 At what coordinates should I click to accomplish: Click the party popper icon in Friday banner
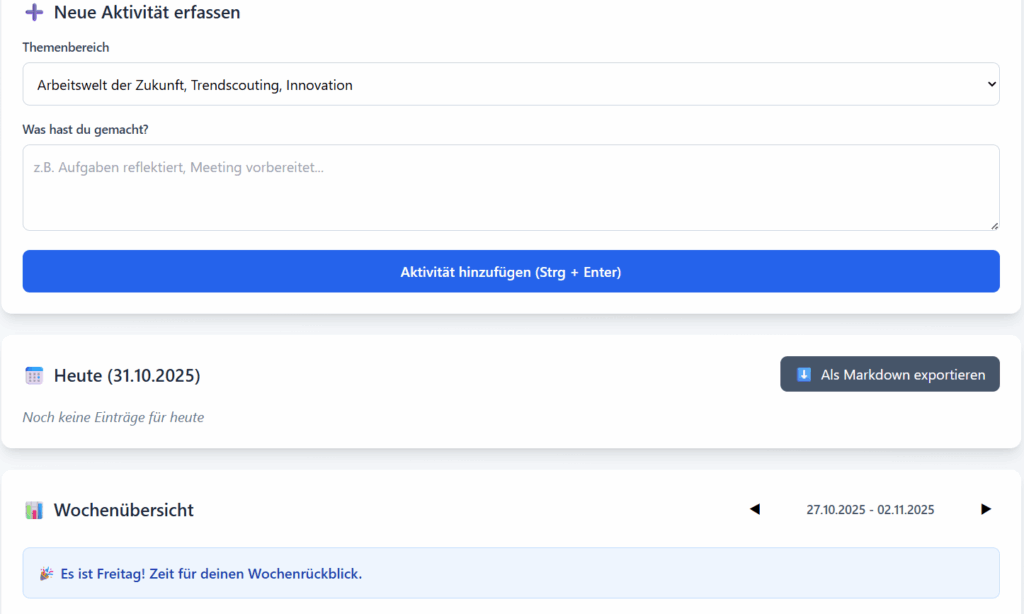tap(46, 574)
